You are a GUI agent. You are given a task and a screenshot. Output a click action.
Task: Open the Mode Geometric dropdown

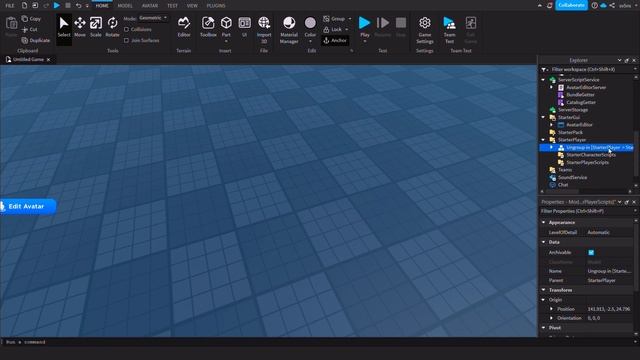coord(153,18)
